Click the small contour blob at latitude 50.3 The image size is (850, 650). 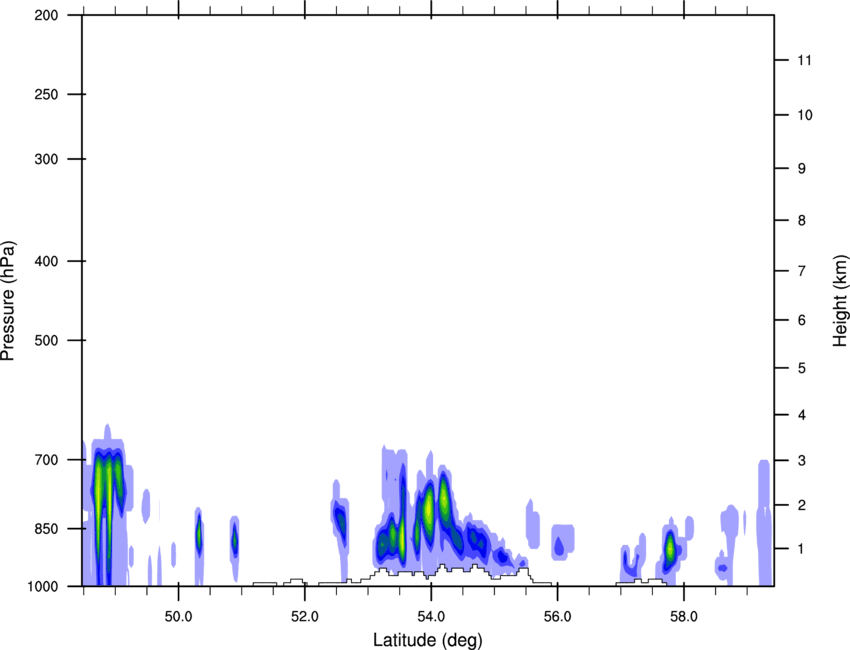[x=198, y=534]
